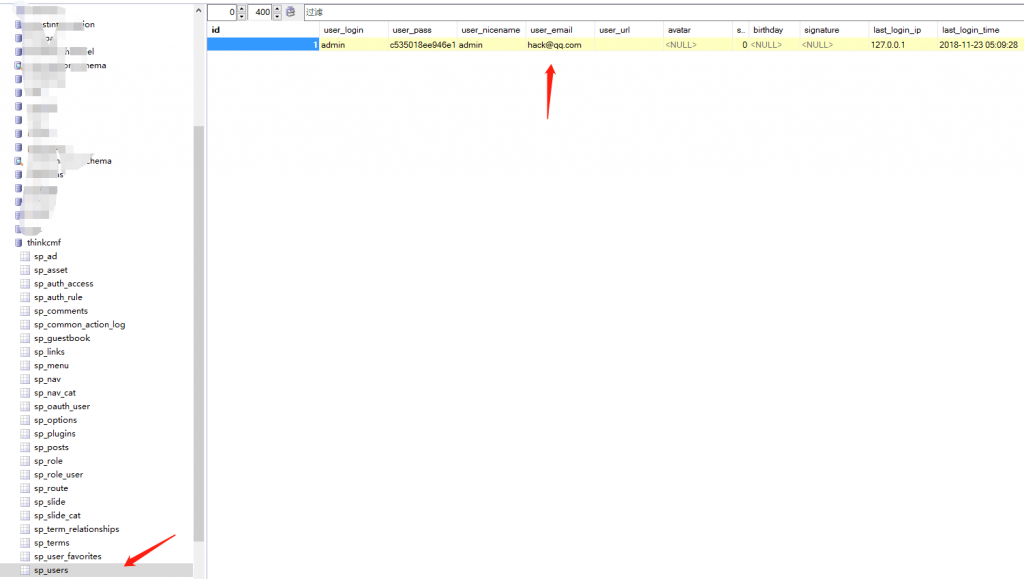Open the sp_auth_access table
Image resolution: width=1024 pixels, height=579 pixels.
click(63, 284)
